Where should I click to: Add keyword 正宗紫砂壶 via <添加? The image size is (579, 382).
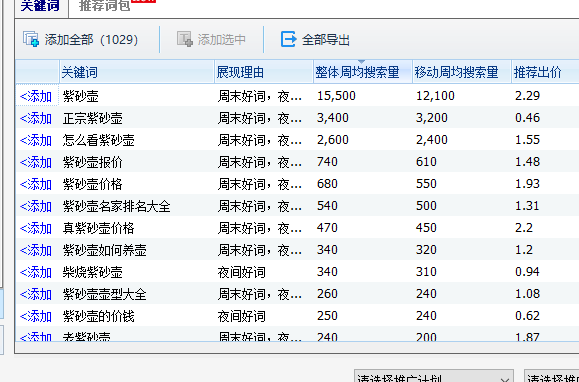click(x=35, y=118)
